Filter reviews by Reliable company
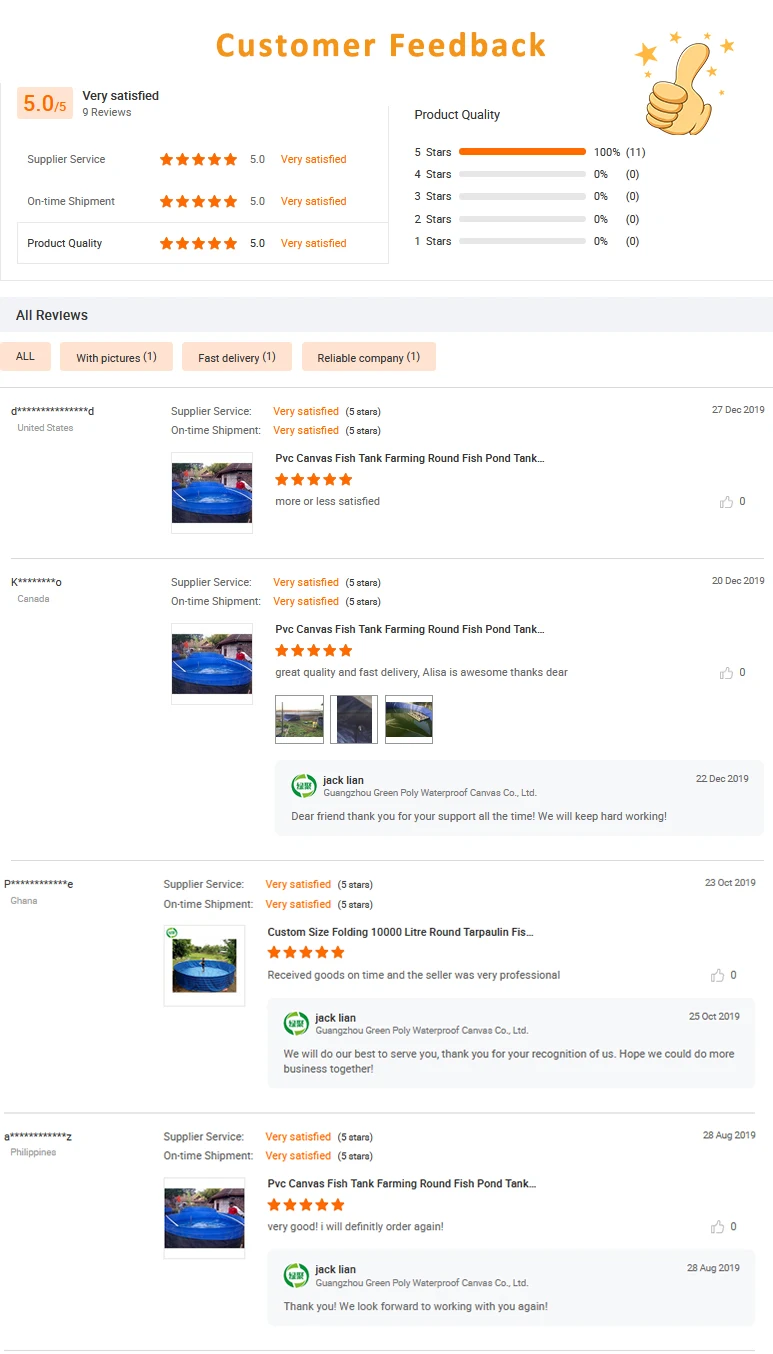Viewport: 773px width, 1354px height. pyautogui.click(x=369, y=357)
